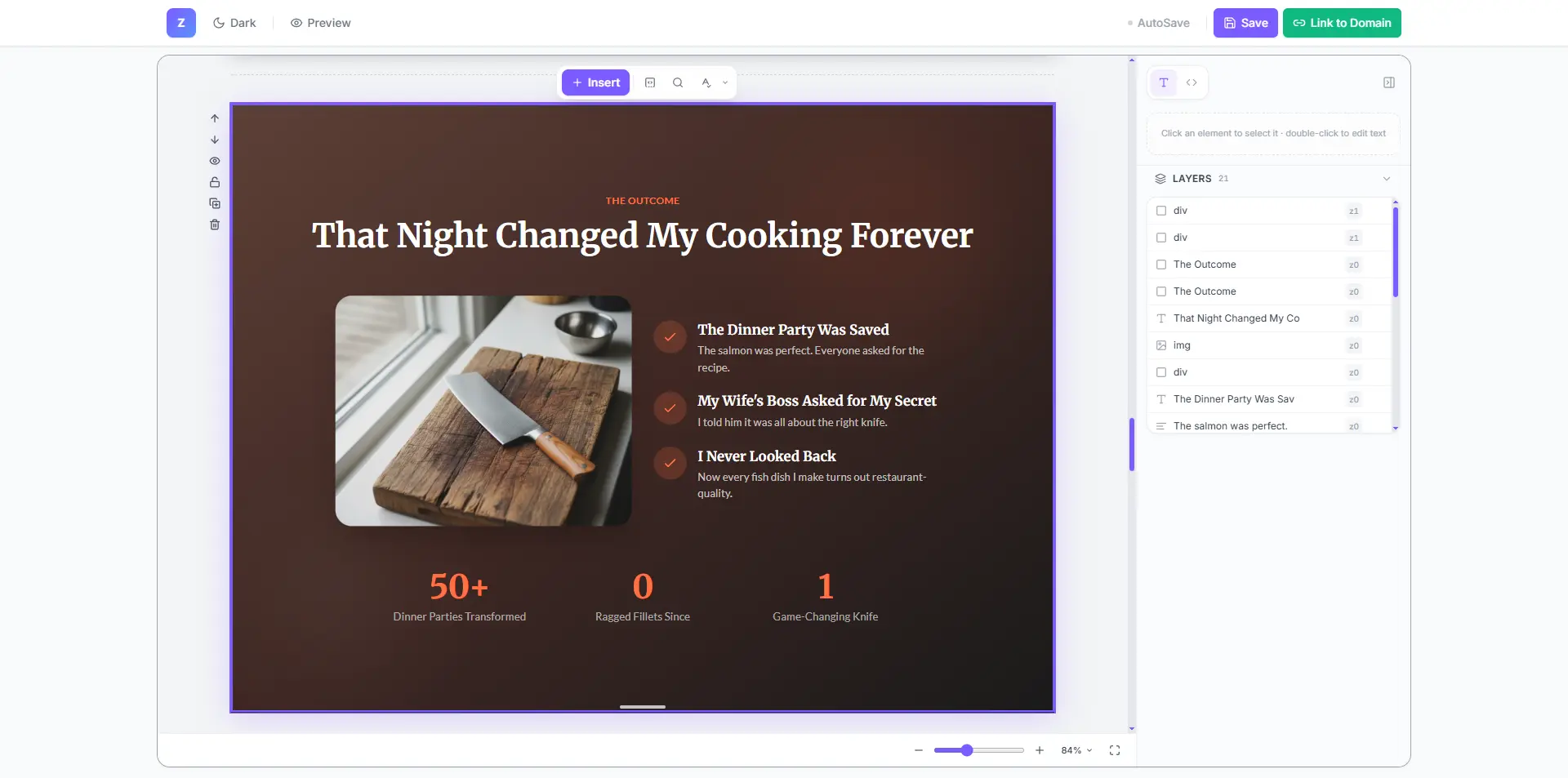
Task: Delete the section with trash icon
Action: tap(215, 225)
